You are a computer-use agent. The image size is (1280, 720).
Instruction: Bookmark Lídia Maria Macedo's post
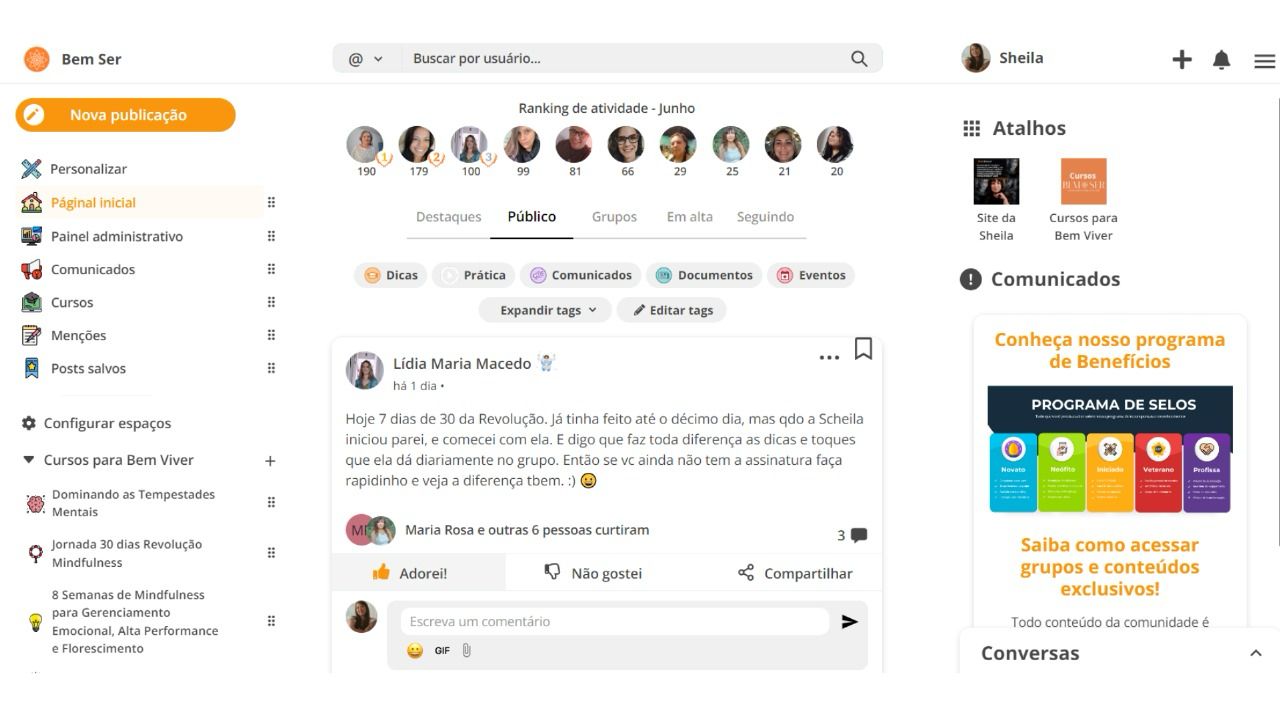pos(863,348)
